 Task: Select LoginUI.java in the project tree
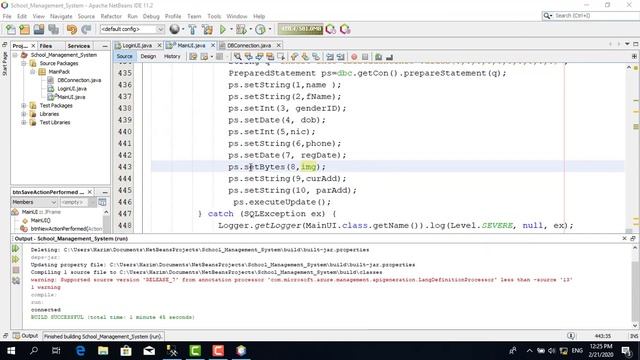(x=72, y=89)
